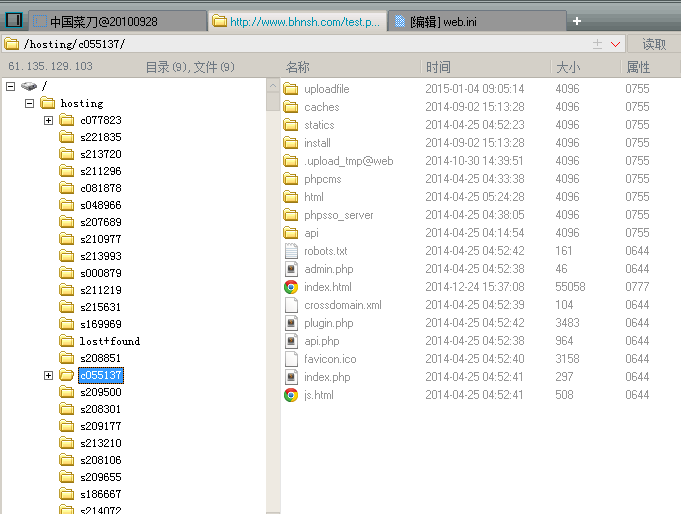
Task: Select folder s213720 in tree
Action: (x=101, y=154)
